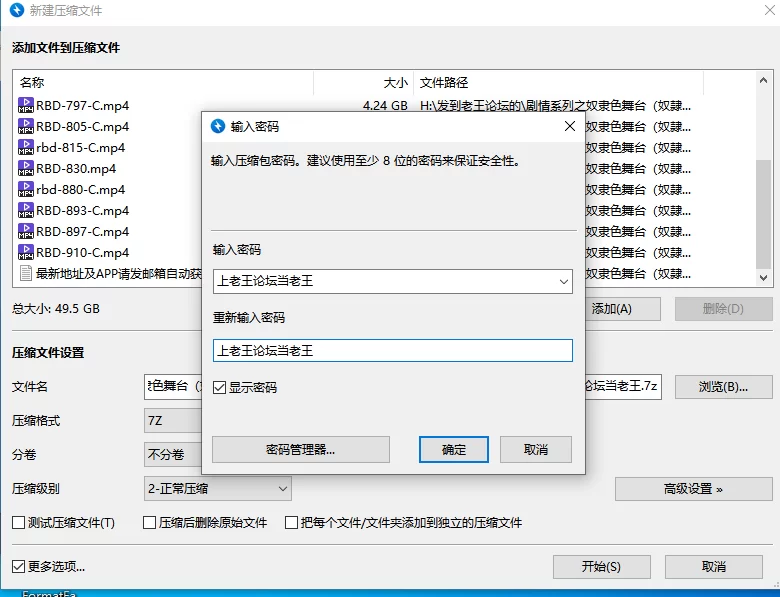780x597 pixels.
Task: Open the 分卷 不分卷 dropdown
Action: pyautogui.click(x=173, y=454)
